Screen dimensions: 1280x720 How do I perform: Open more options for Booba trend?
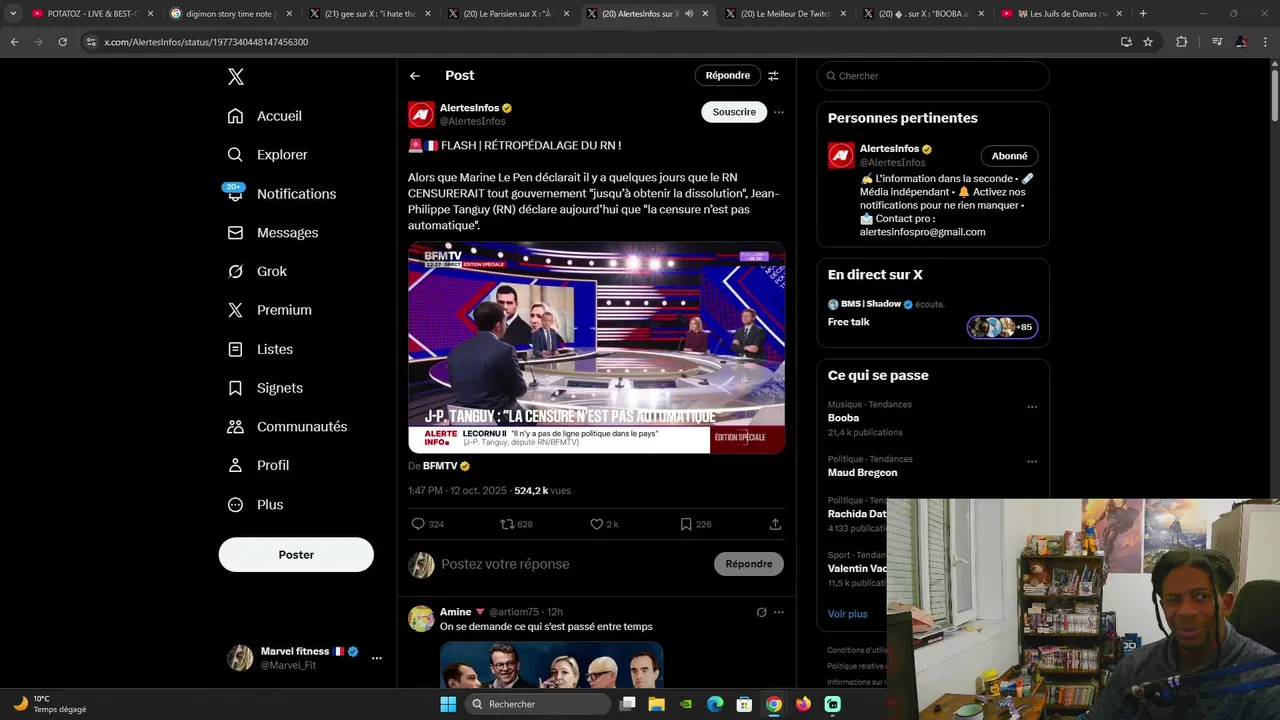1032,407
